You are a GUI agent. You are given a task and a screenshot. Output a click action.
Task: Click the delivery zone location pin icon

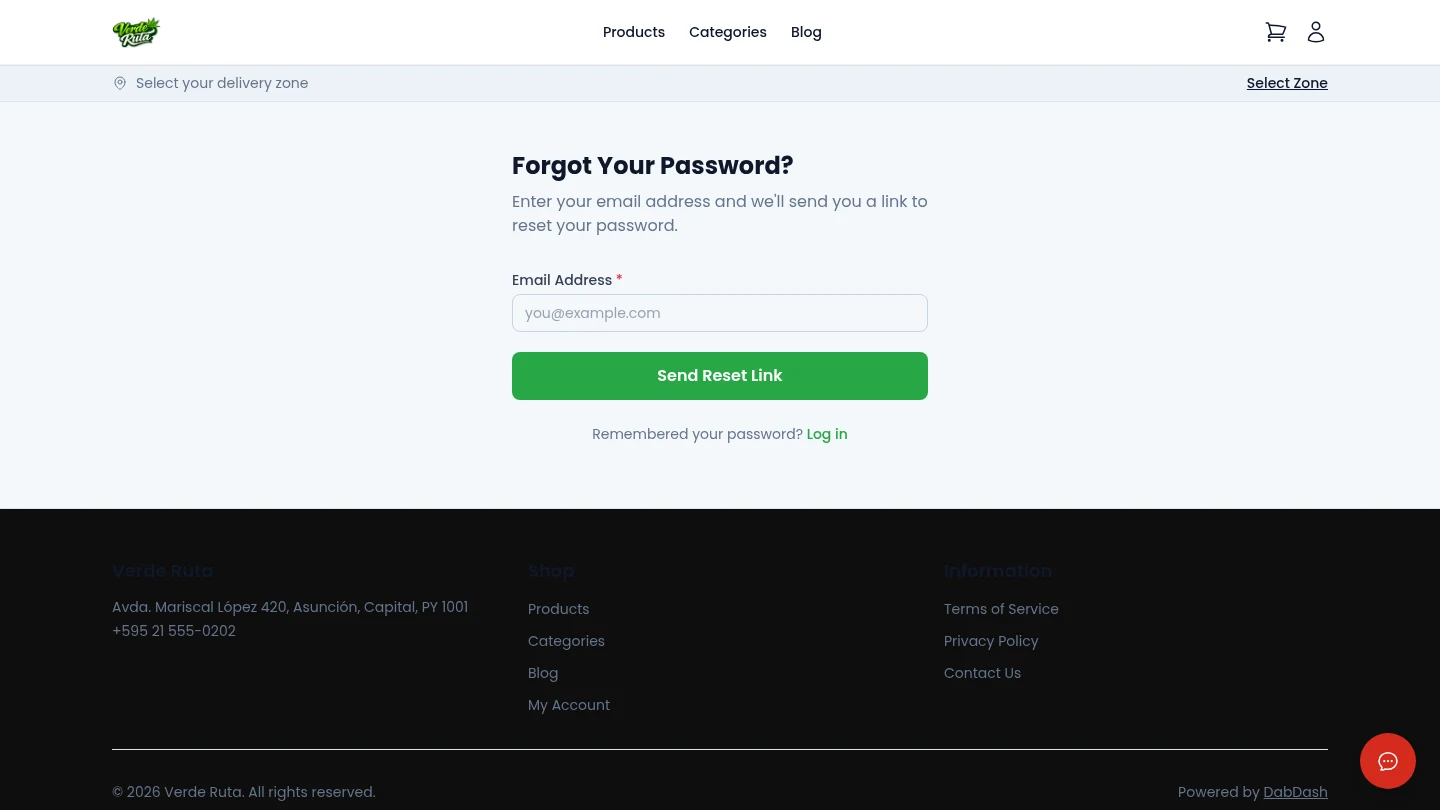click(x=120, y=83)
